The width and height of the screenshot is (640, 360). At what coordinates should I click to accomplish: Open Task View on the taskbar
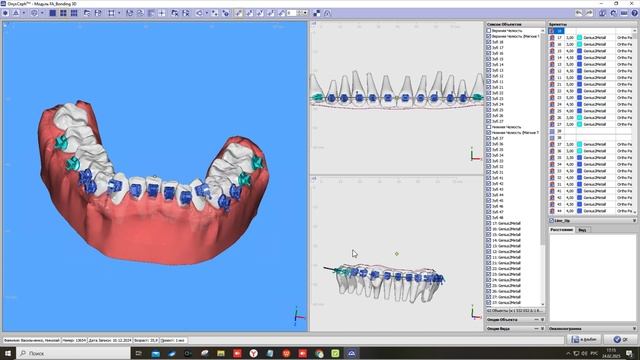[x=139, y=353]
